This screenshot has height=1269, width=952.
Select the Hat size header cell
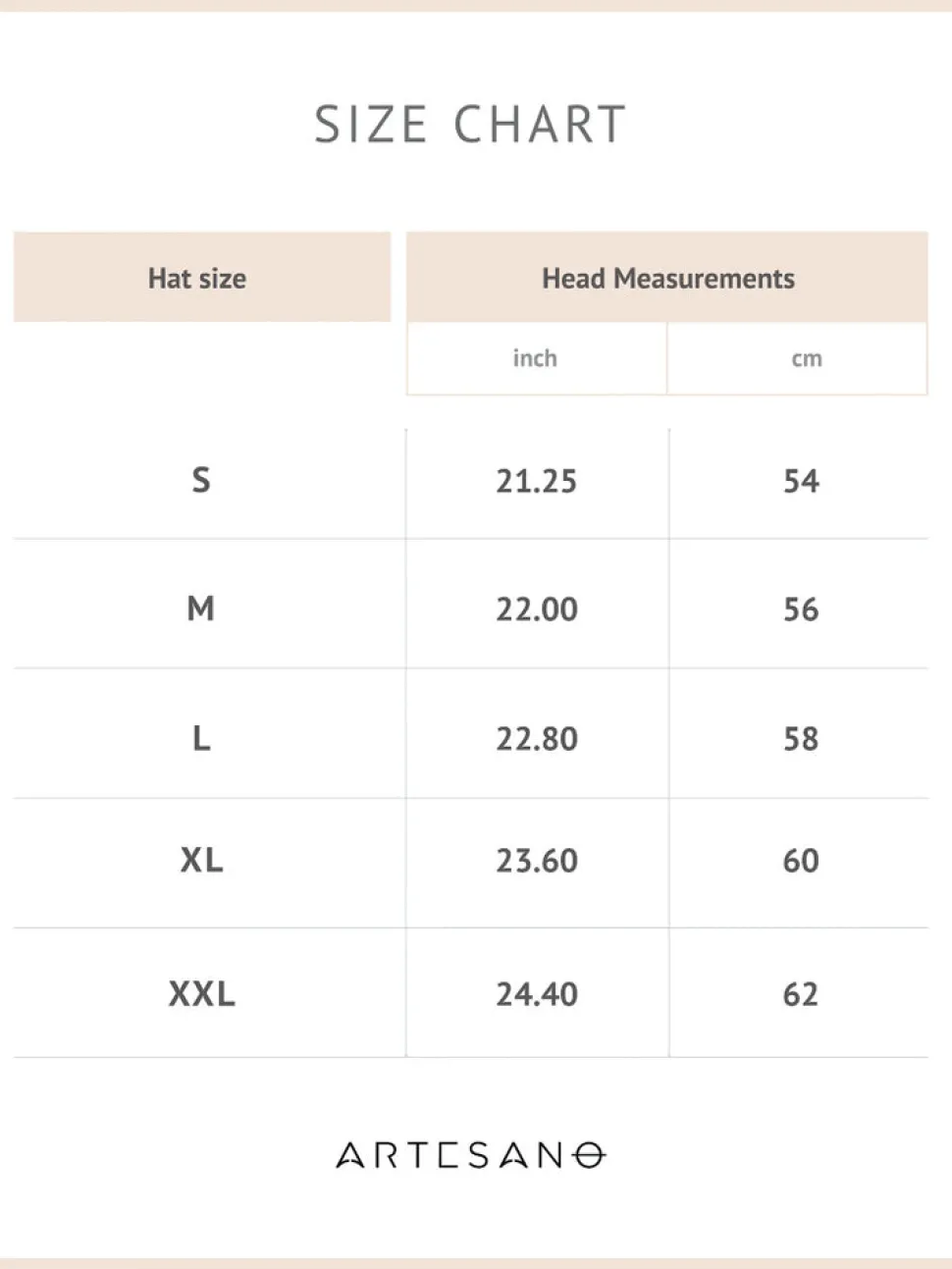pyautogui.click(x=202, y=277)
